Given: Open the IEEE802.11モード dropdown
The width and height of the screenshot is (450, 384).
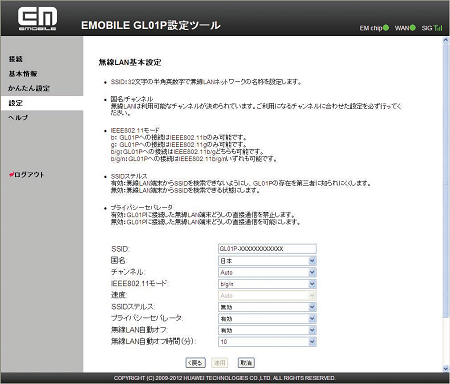Looking at the screenshot, I should click(267, 284).
